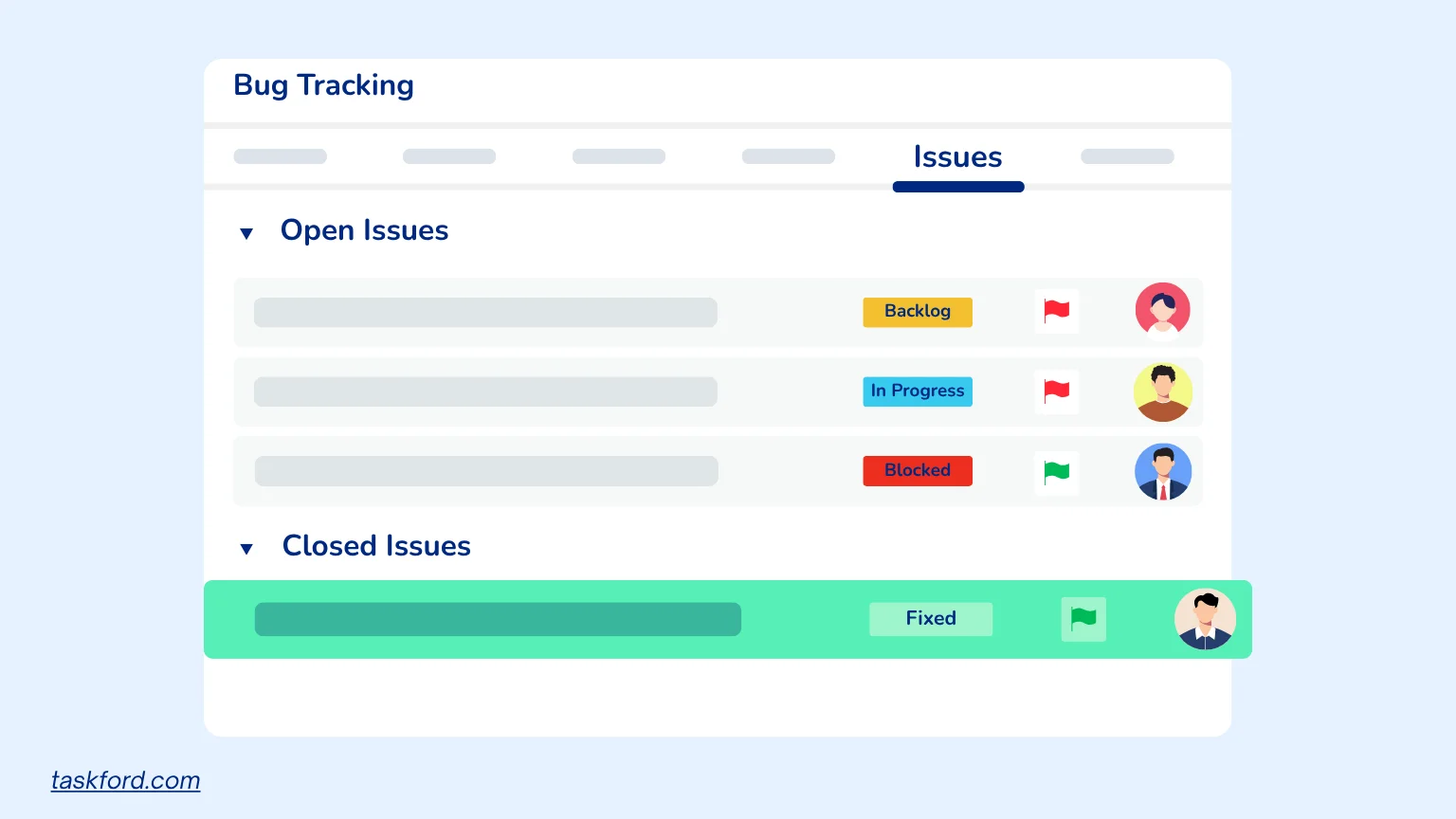Click the green flag in the Fixed row
Image resolution: width=1456 pixels, height=819 pixels.
(x=1083, y=619)
